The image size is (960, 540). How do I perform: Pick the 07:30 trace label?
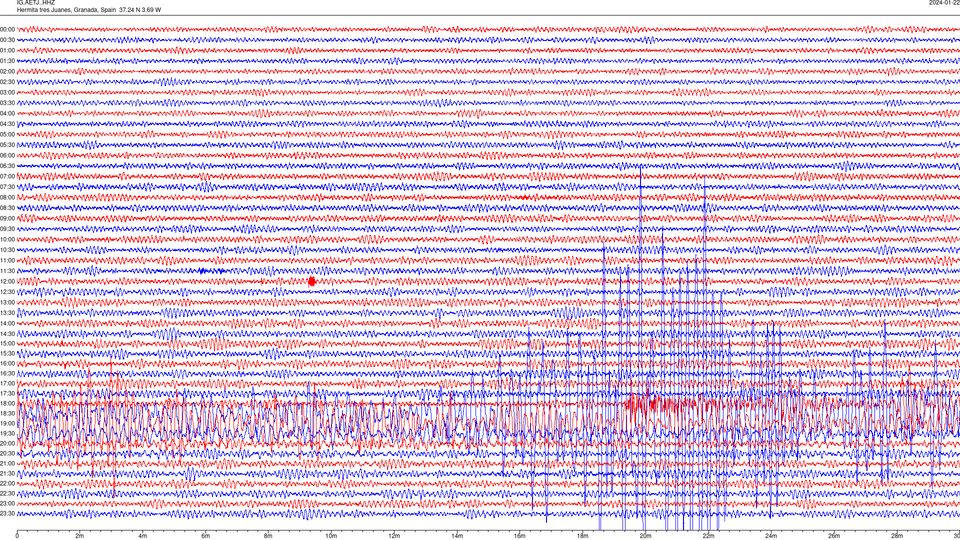click(7, 187)
